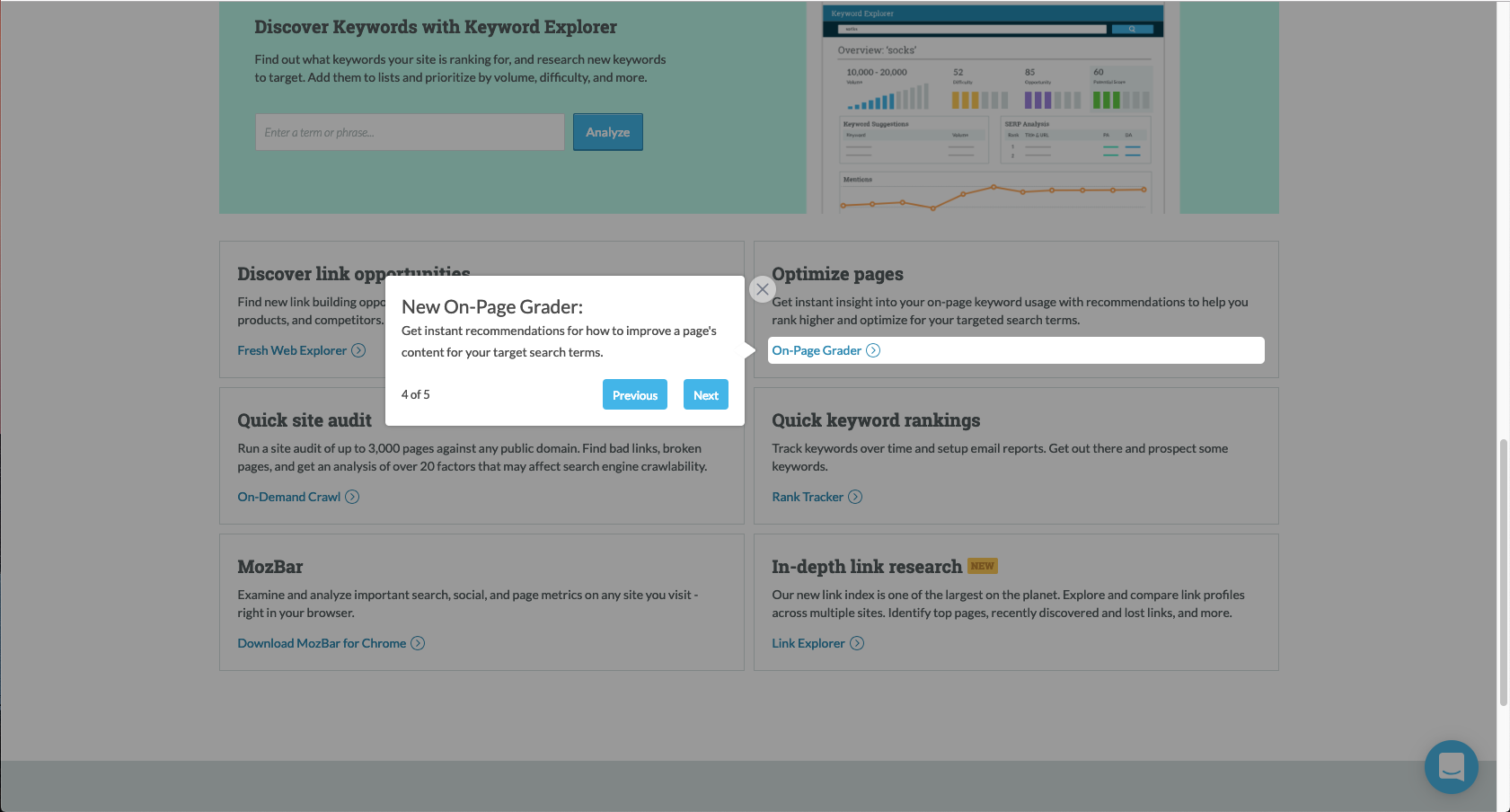Click the arrow icon beside On-Page Grader

[x=873, y=350]
